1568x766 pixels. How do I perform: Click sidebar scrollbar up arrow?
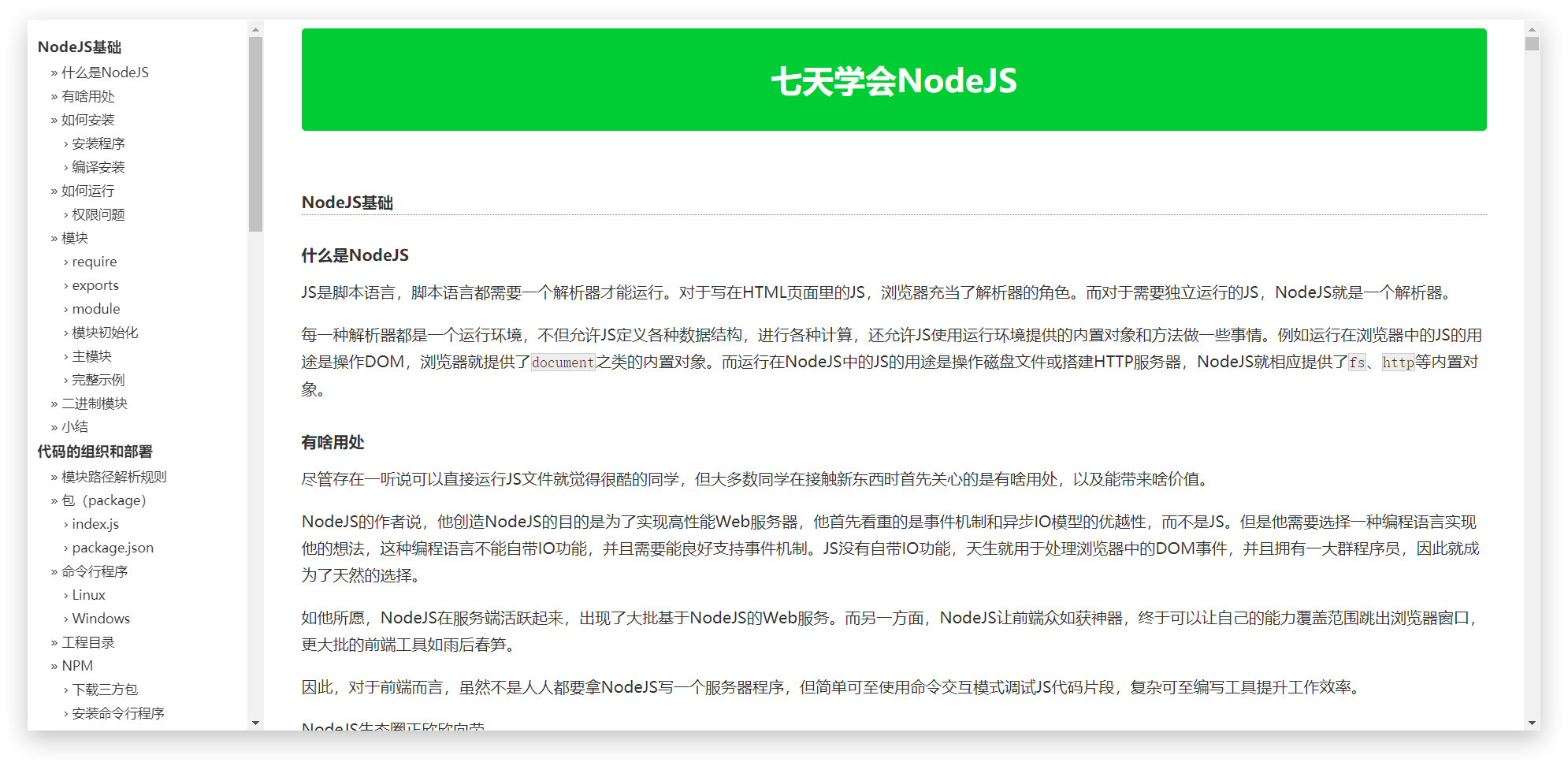pos(255,29)
